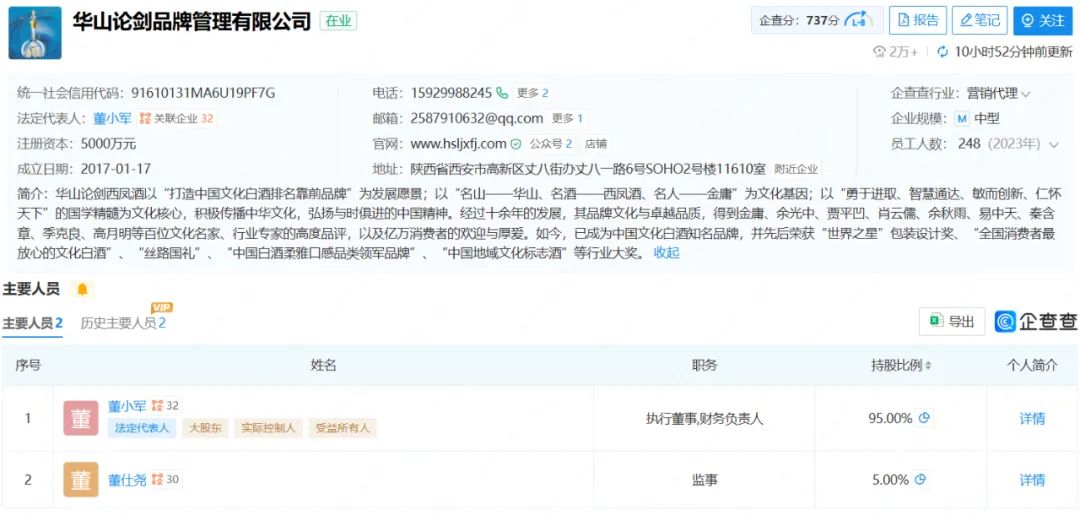Open 董小军 name link in table
Image resolution: width=1080 pixels, height=515 pixels.
pos(127,406)
